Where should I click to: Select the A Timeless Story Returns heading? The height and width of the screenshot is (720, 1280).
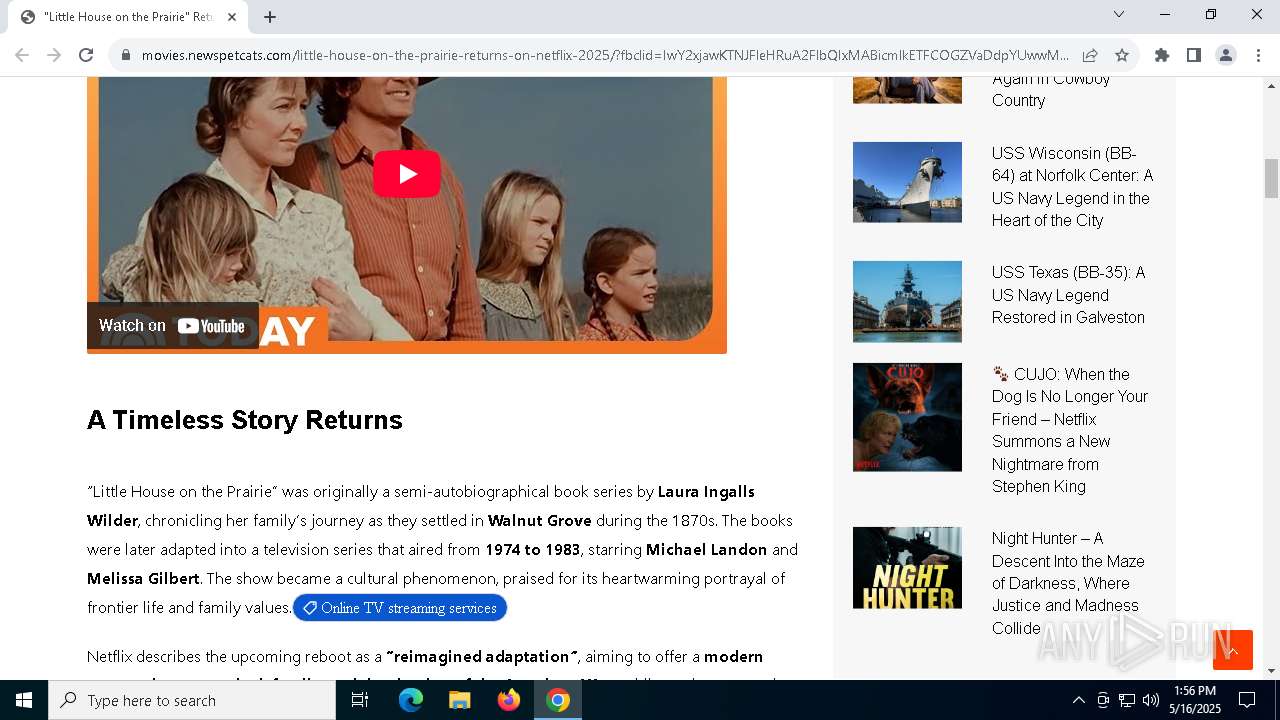click(245, 420)
